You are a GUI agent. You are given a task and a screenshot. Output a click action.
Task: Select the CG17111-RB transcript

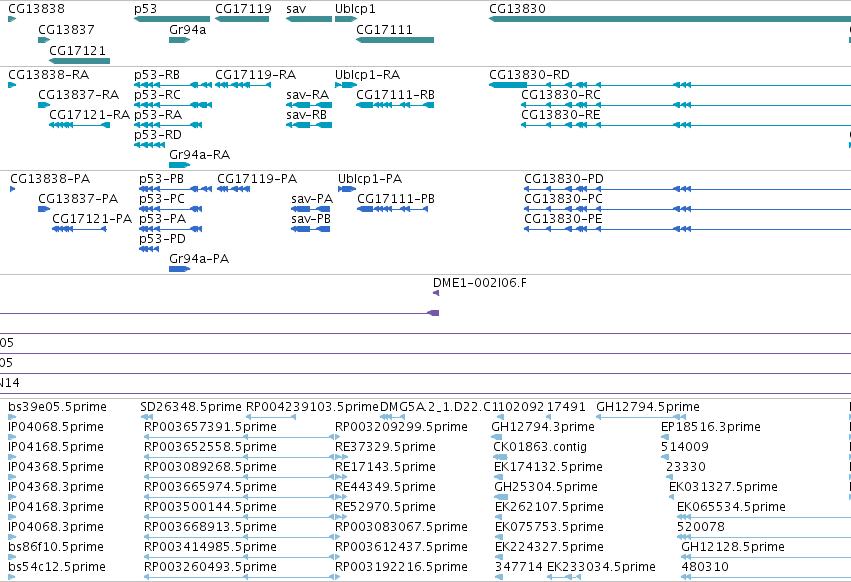pyautogui.click(x=395, y=105)
